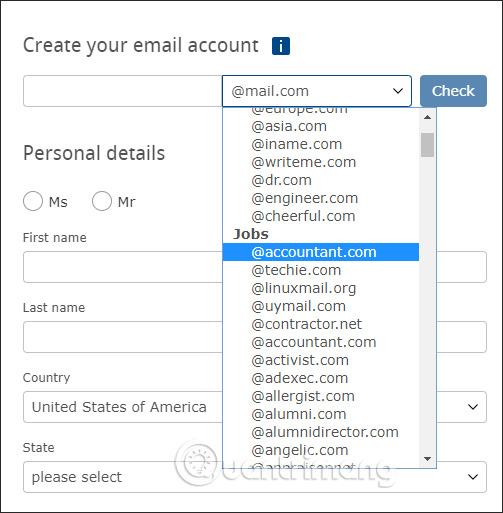Viewport: 503px width, 513px height.
Task: Choose @iname.com from the domain list
Action: 321,144
